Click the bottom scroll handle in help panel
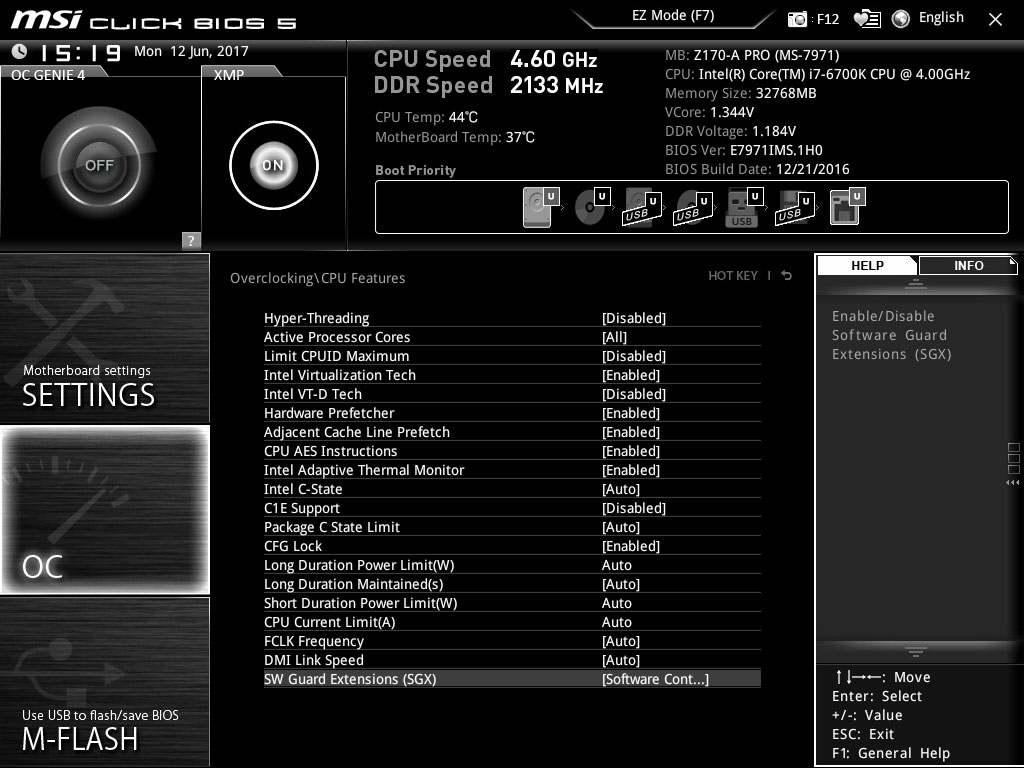Screen dimensions: 1024x768 click(x=916, y=651)
